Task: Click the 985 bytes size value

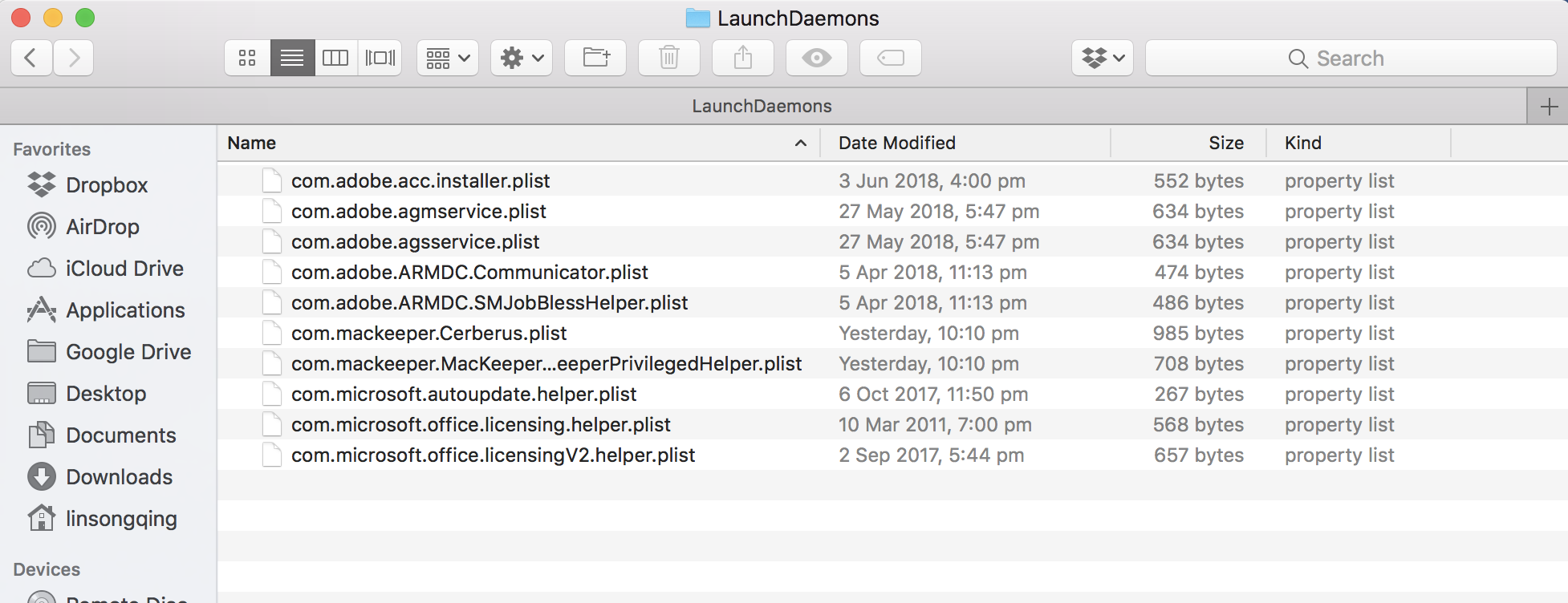Action: (1198, 333)
